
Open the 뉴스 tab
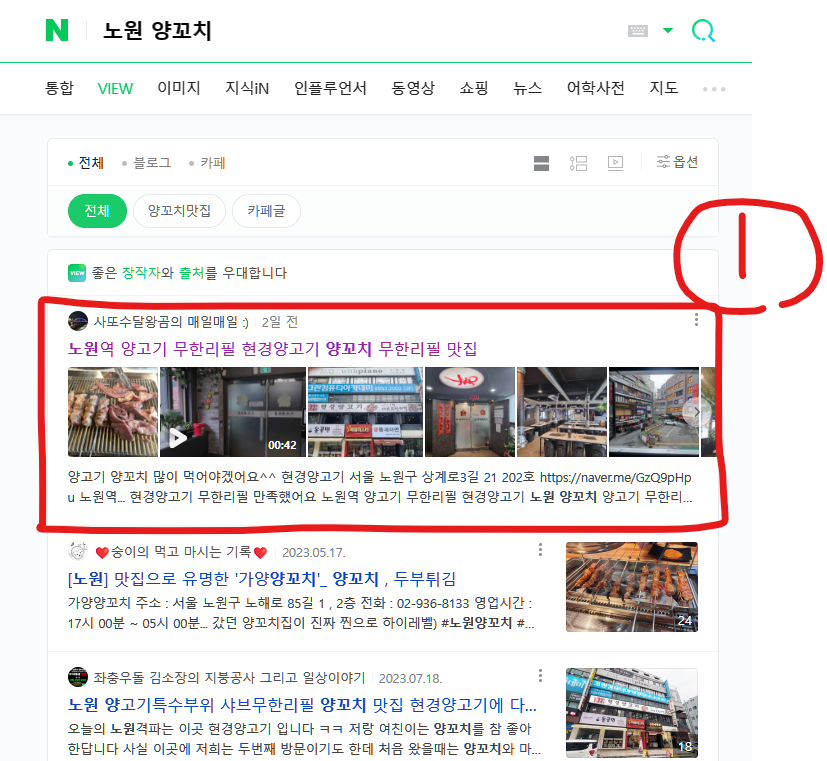[x=527, y=88]
